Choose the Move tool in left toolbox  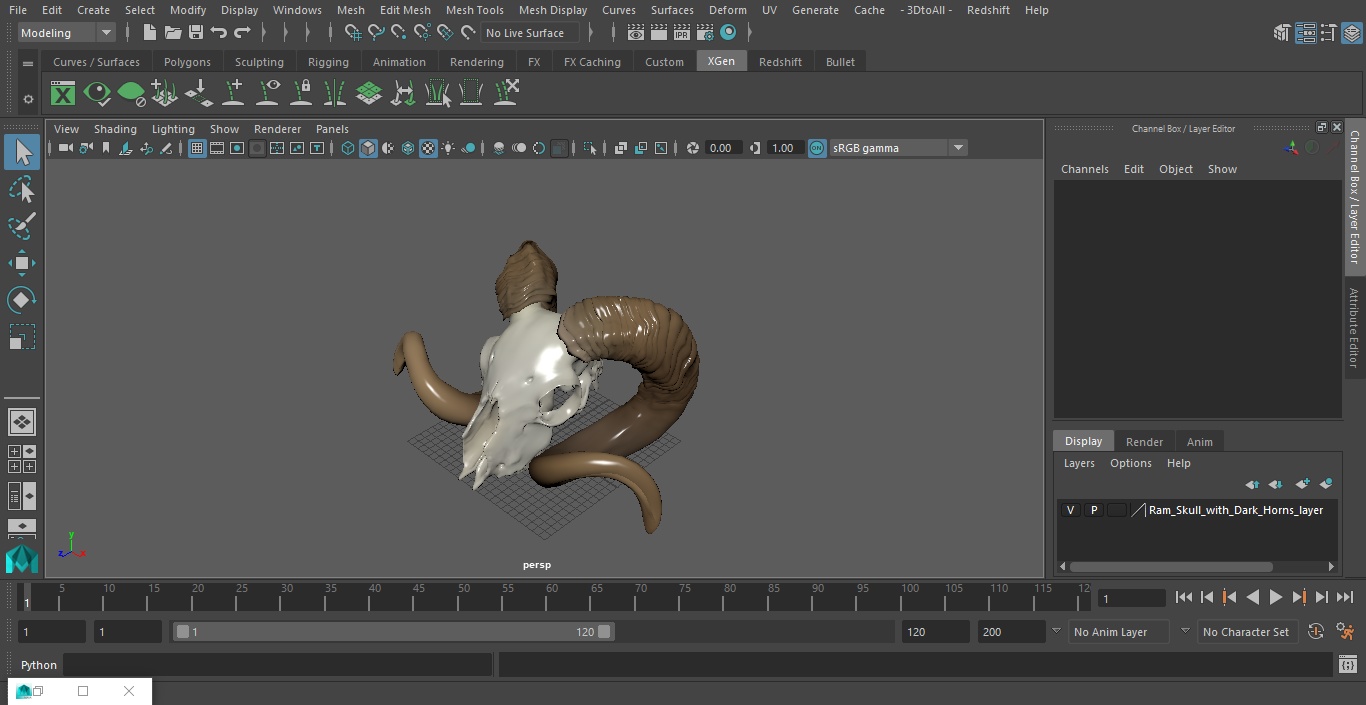click(22, 264)
